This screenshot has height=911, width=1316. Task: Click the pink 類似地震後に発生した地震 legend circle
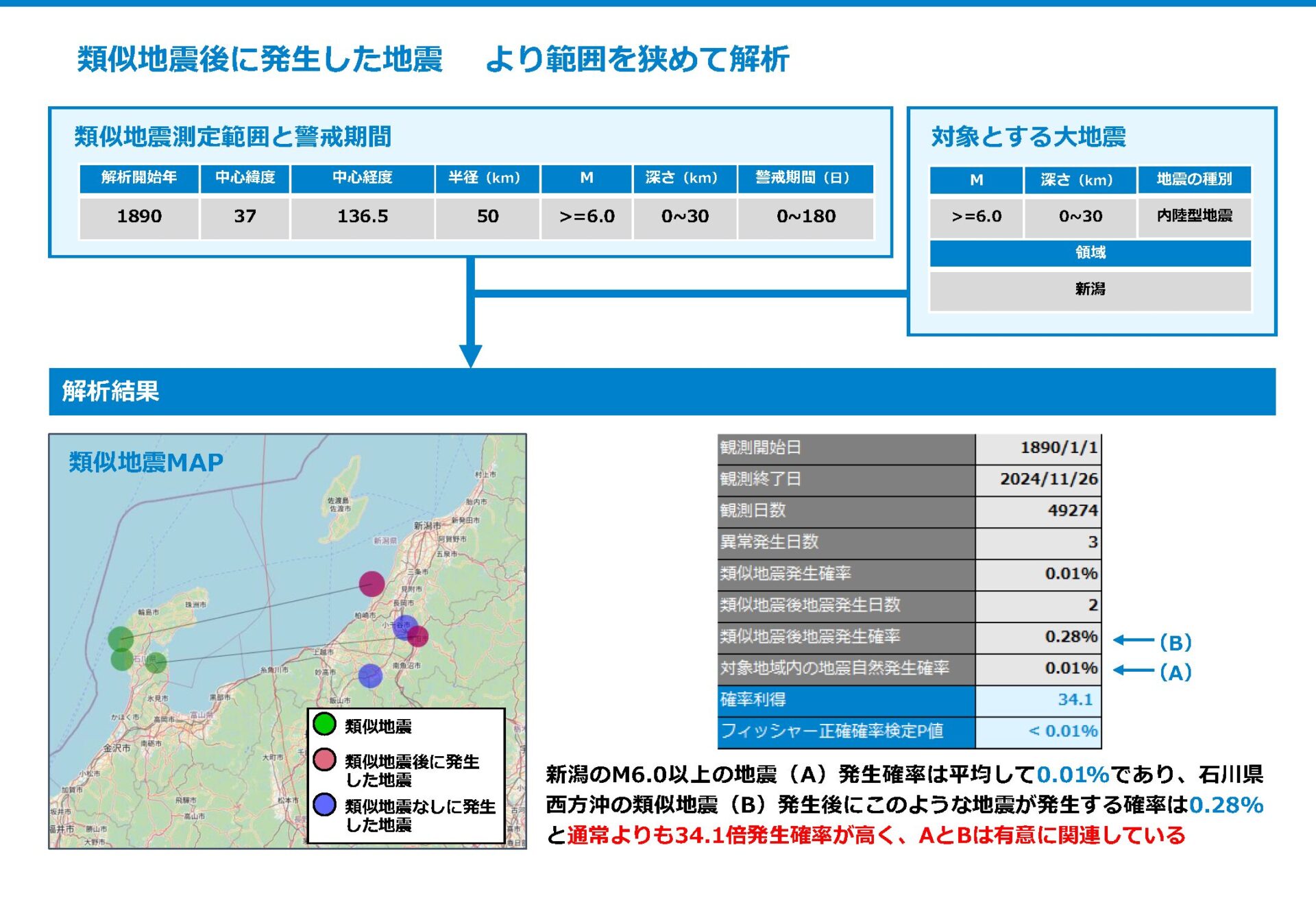tap(324, 760)
